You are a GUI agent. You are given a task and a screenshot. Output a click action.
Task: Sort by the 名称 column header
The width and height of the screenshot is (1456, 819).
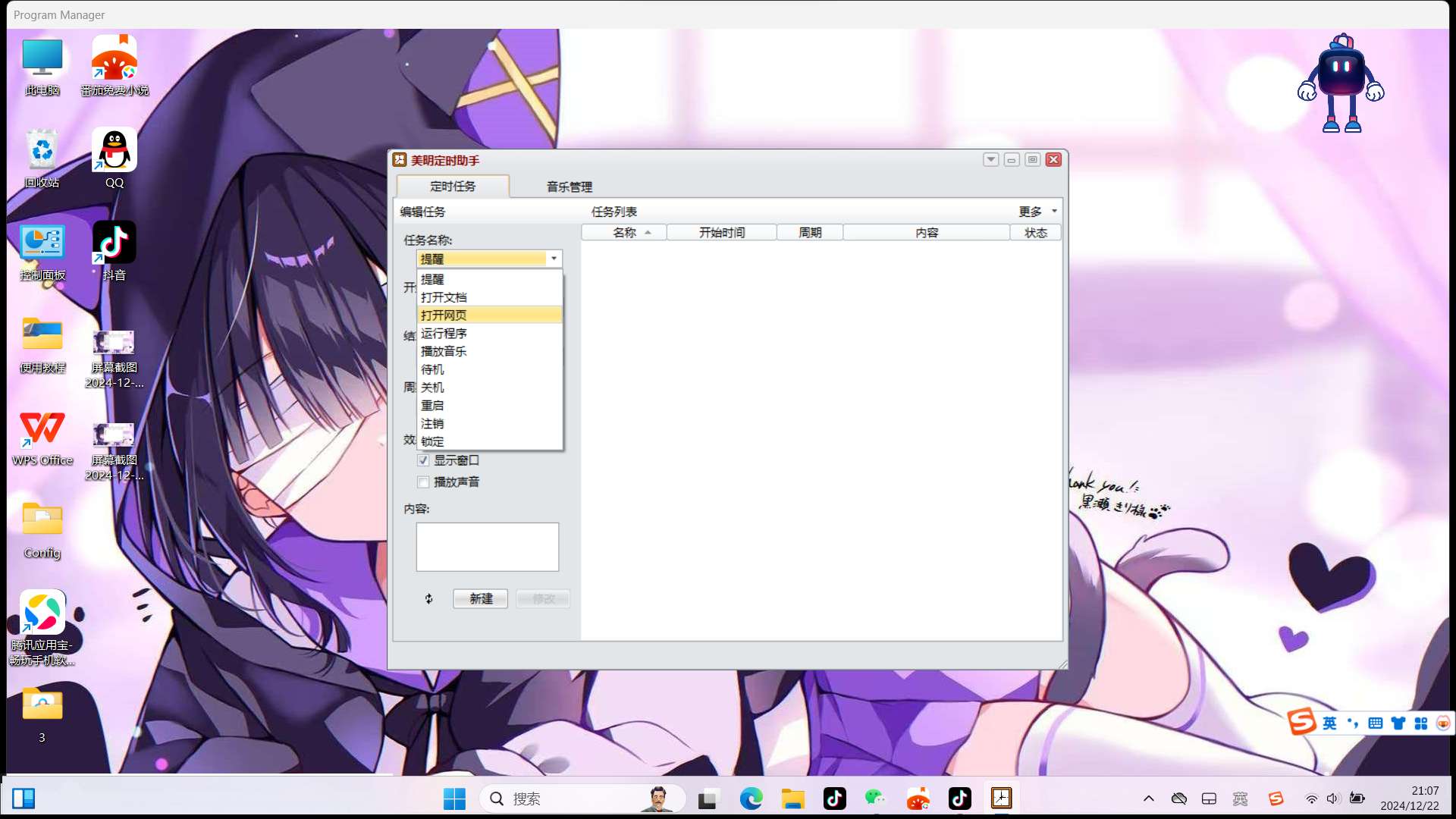[x=624, y=233]
